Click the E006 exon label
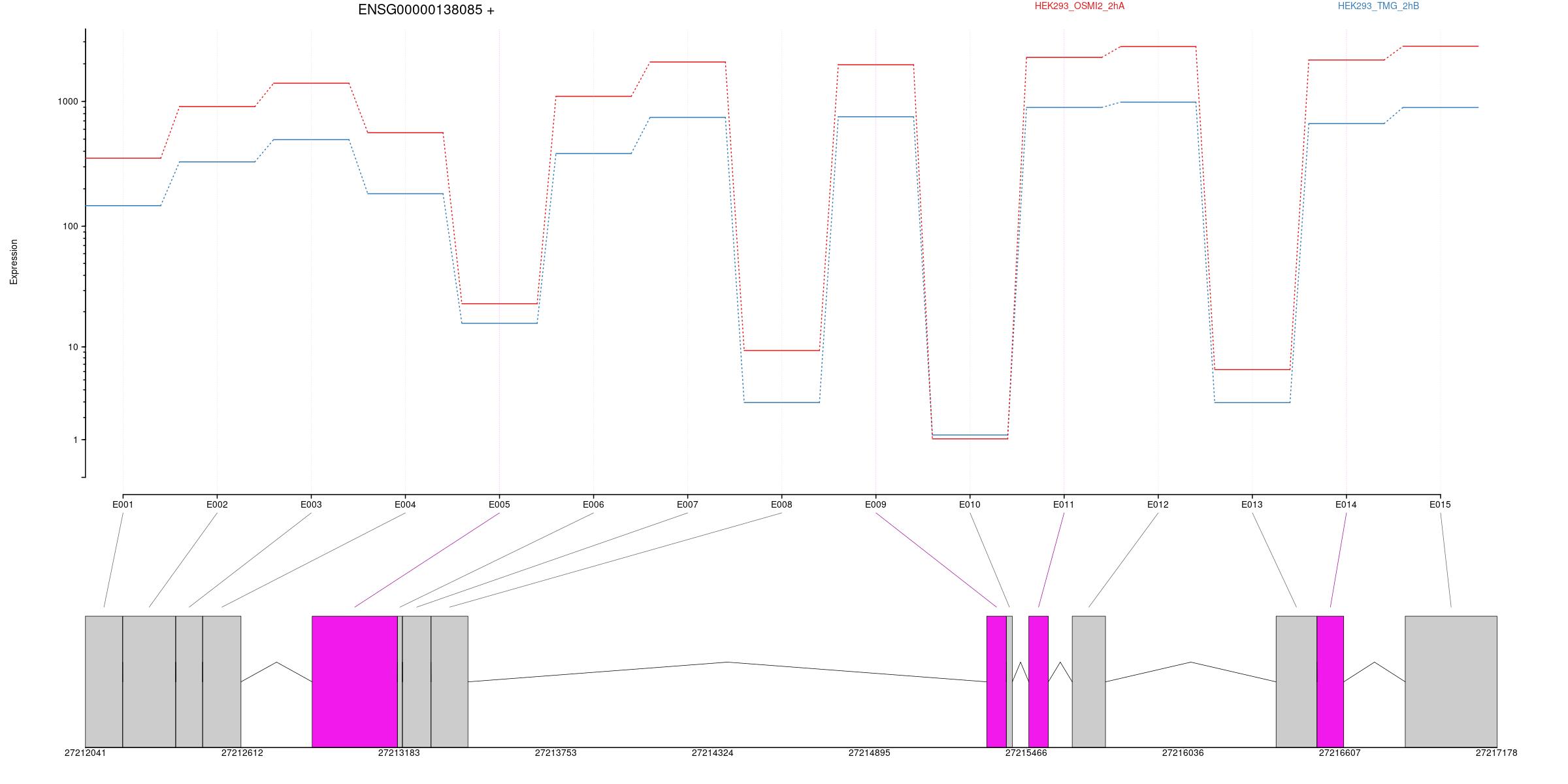Screen dimensions: 1568x784 click(x=593, y=504)
